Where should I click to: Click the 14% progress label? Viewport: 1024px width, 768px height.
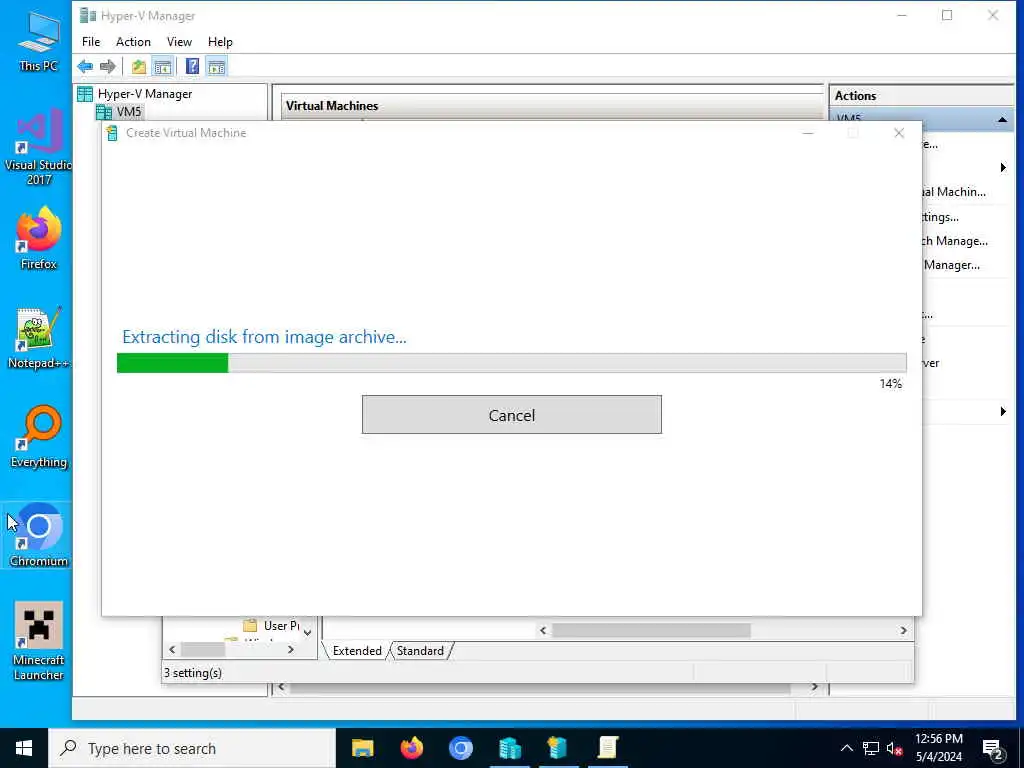pos(890,384)
